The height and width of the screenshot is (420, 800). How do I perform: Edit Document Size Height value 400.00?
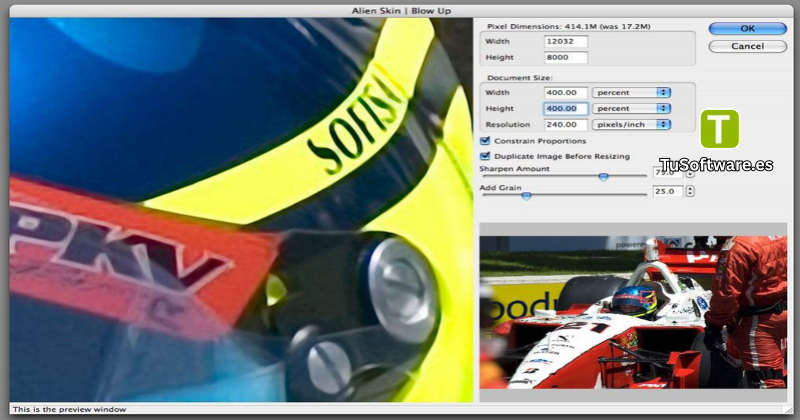click(566, 108)
